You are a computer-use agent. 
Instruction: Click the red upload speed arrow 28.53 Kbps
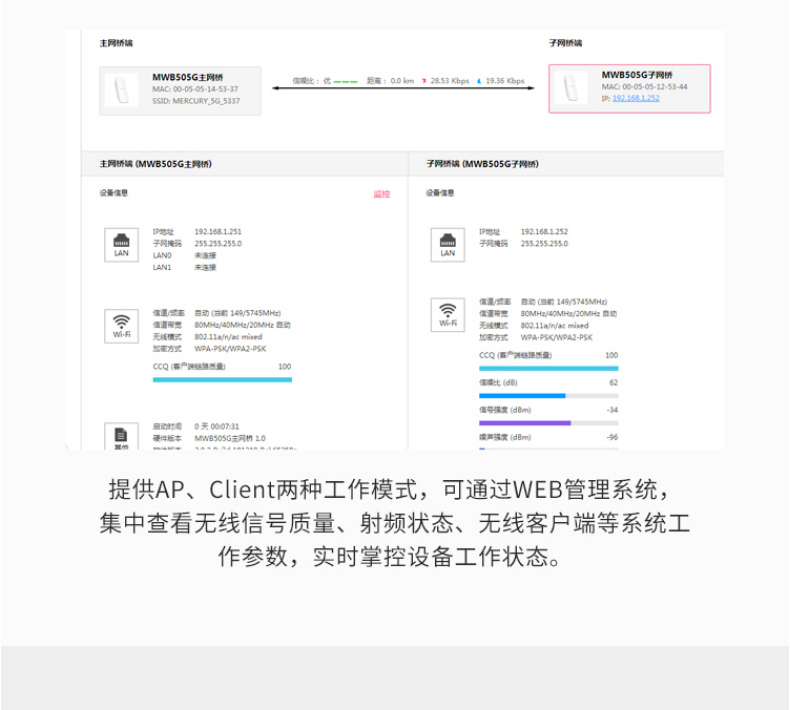[x=424, y=81]
